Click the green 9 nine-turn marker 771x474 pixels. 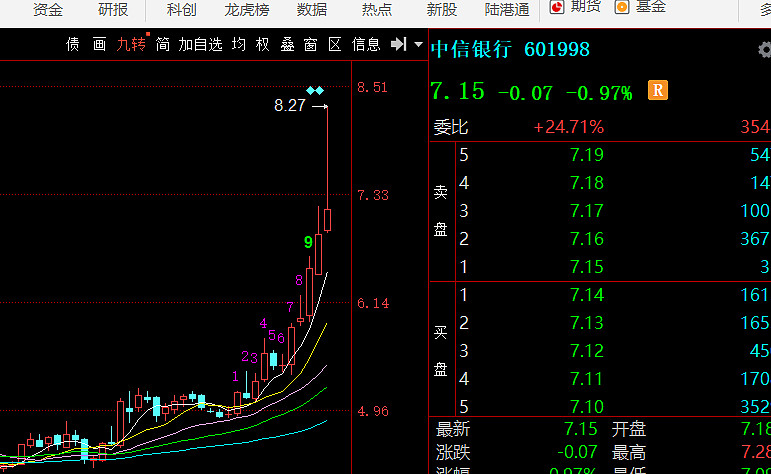tap(308, 242)
